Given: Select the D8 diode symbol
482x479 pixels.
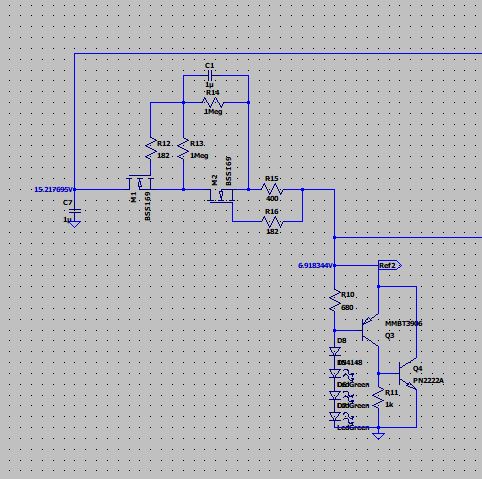Looking at the screenshot, I should [335, 351].
